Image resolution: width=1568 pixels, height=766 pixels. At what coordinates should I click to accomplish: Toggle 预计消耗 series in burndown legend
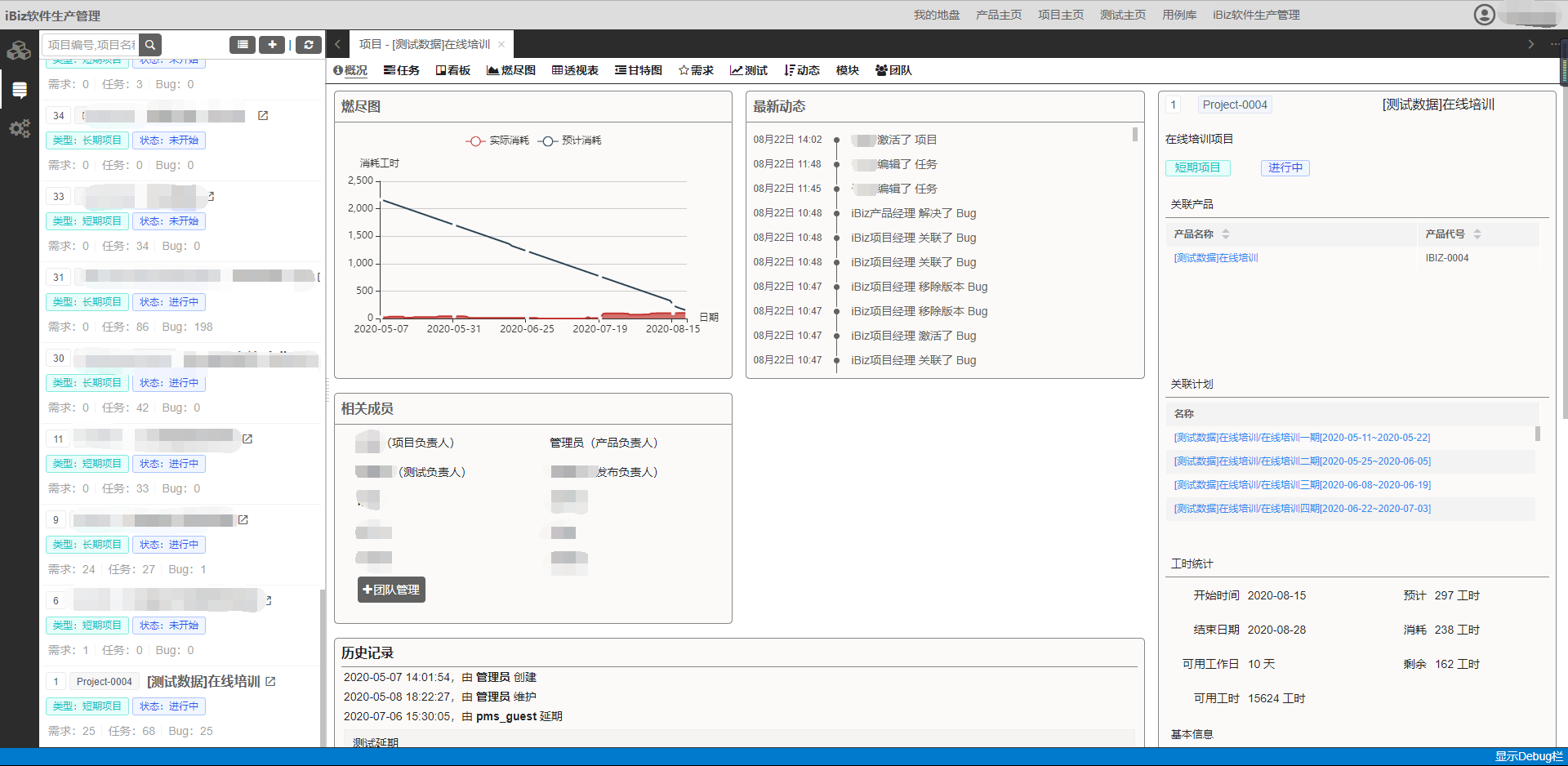[570, 140]
